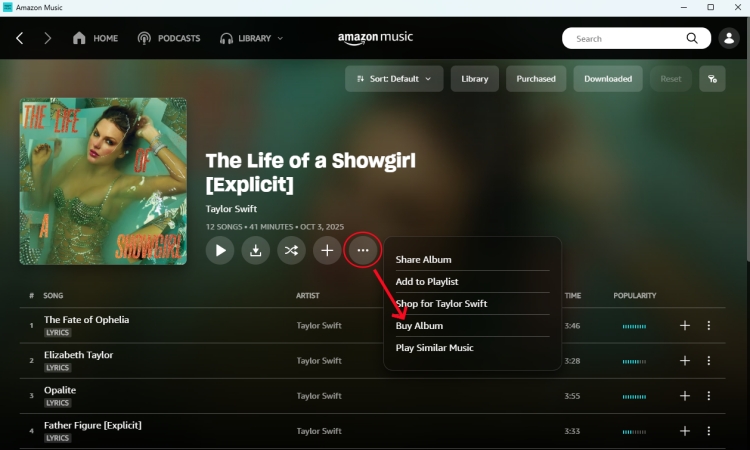This screenshot has width=750, height=450.
Task: Open more options for Father Figure
Action: pos(708,431)
